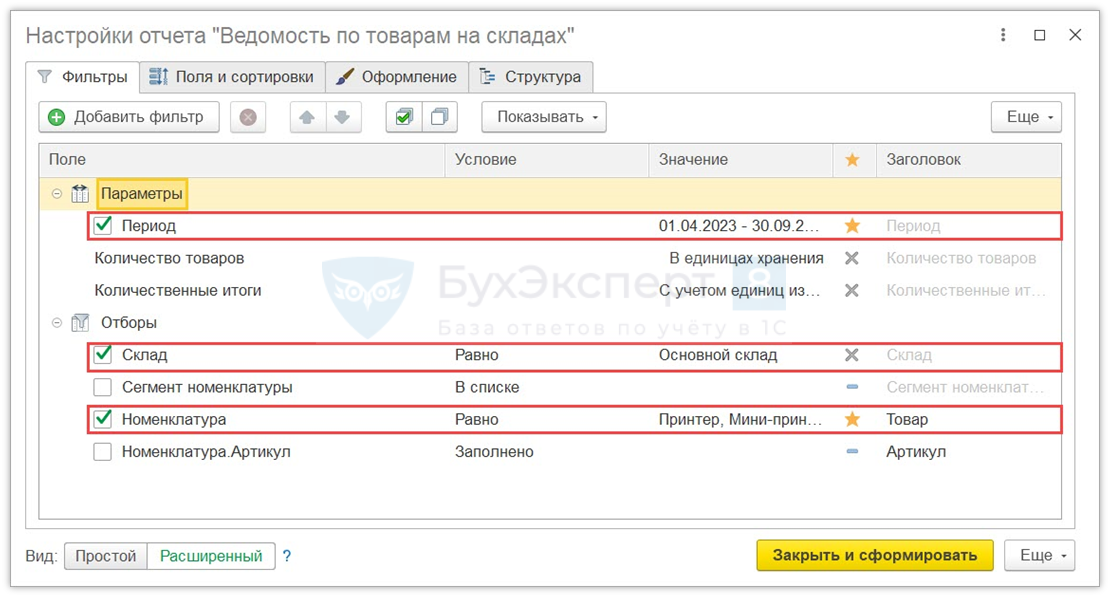Click the Заголовок column header
1110x597 pixels.
point(968,160)
